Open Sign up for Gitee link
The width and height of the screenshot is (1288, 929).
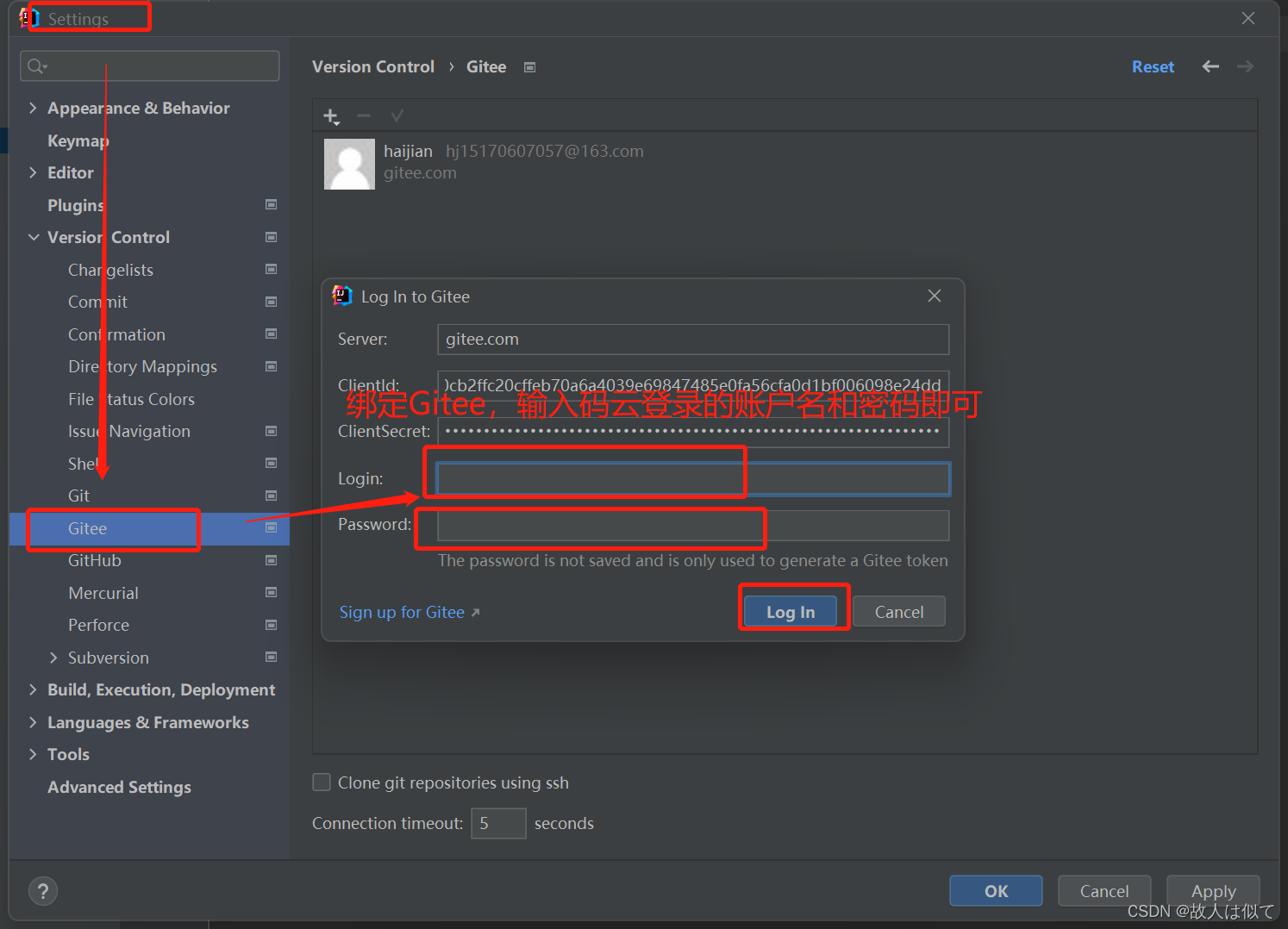[410, 612]
